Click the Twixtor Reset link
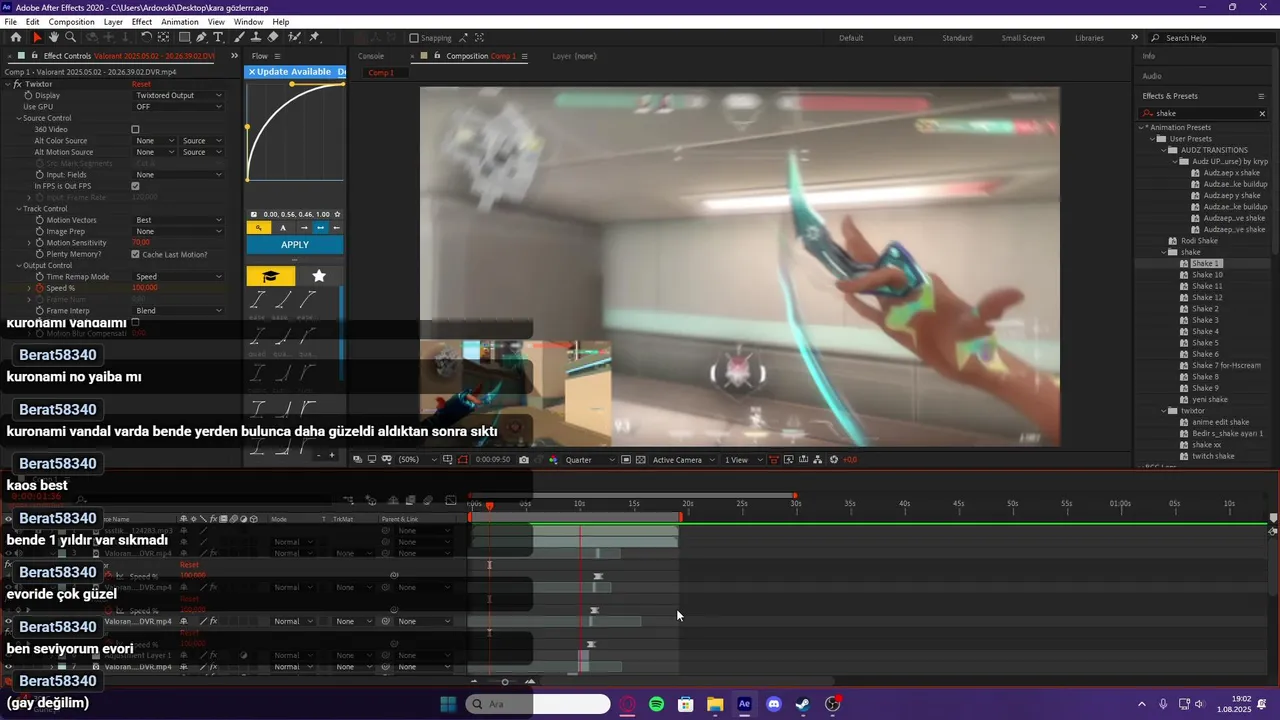This screenshot has height=720, width=1280. pos(141,84)
